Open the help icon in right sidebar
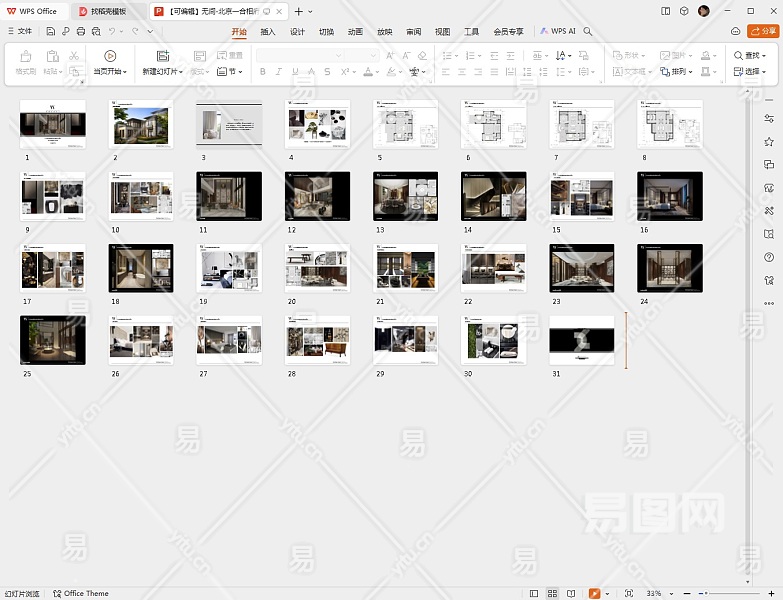 pos(768,257)
